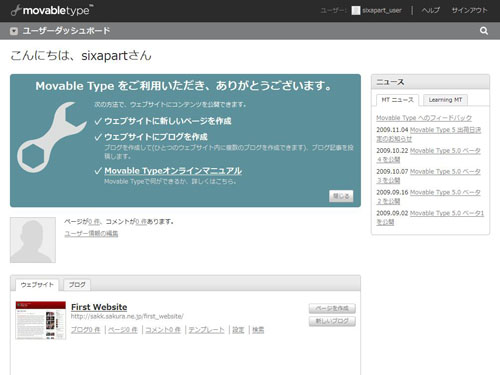Click the page count 0 件 link

pyautogui.click(x=94, y=222)
